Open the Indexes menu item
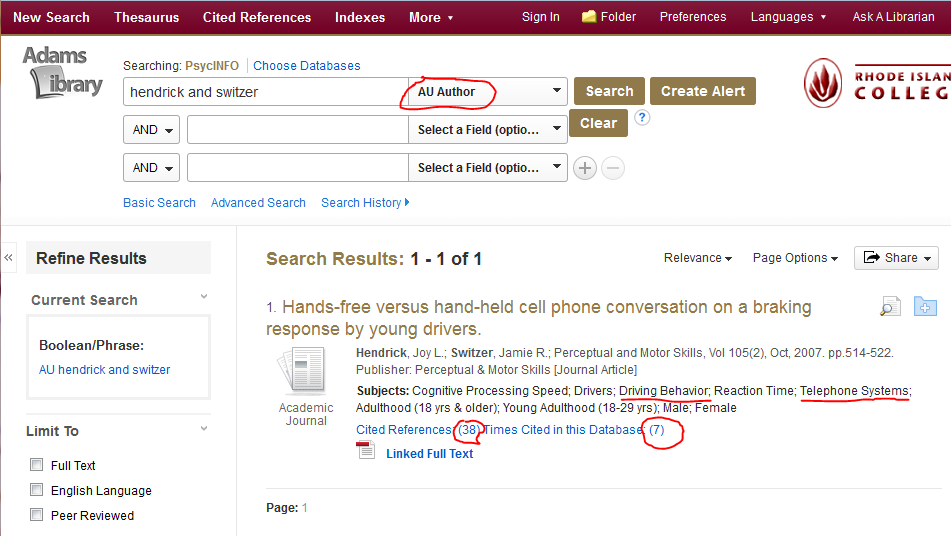The height and width of the screenshot is (536, 951). pyautogui.click(x=360, y=18)
